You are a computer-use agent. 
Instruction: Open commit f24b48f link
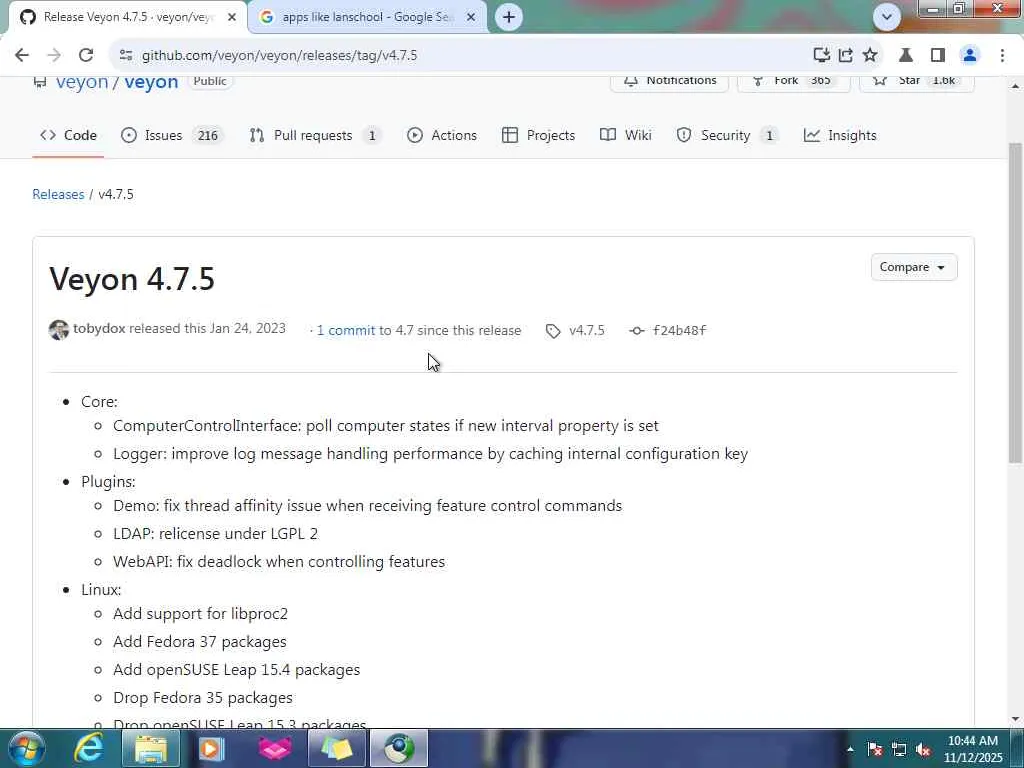679,330
